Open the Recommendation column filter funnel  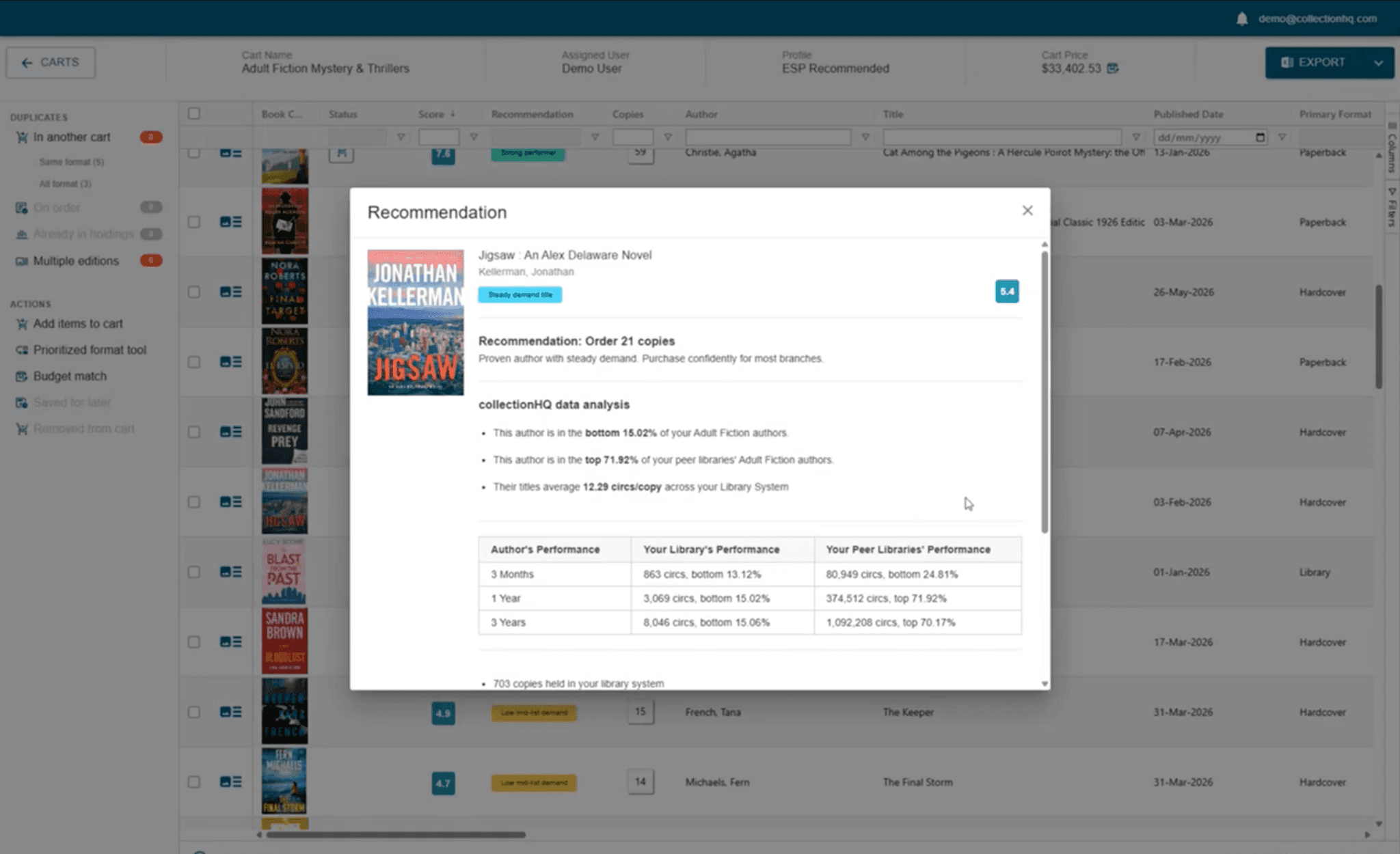point(595,137)
